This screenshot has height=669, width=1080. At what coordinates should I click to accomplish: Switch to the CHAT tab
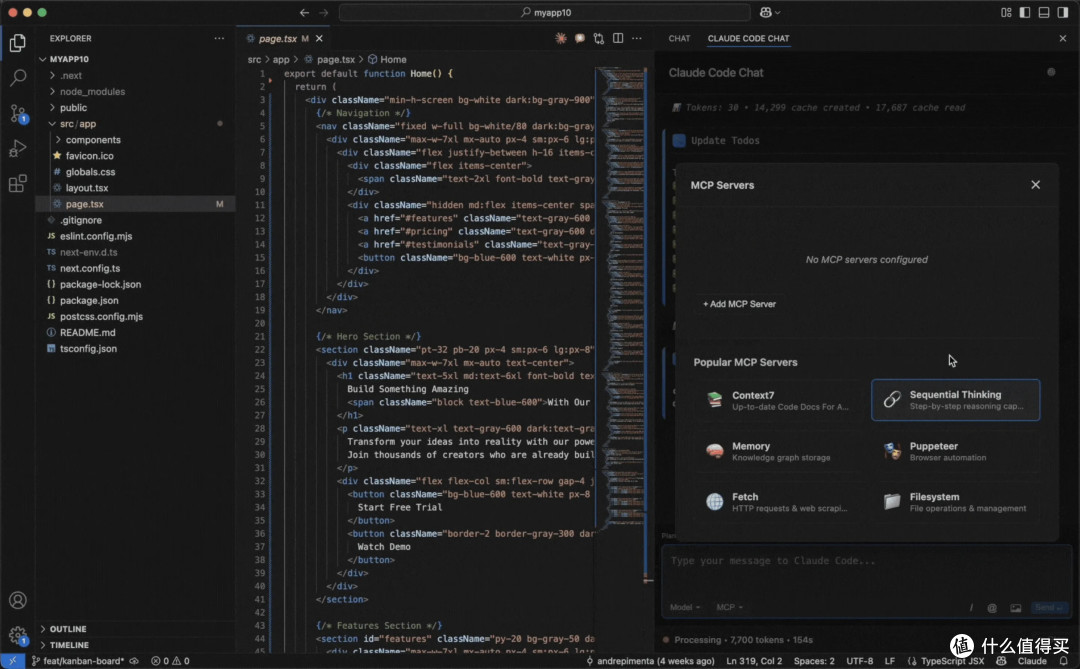[x=679, y=39]
